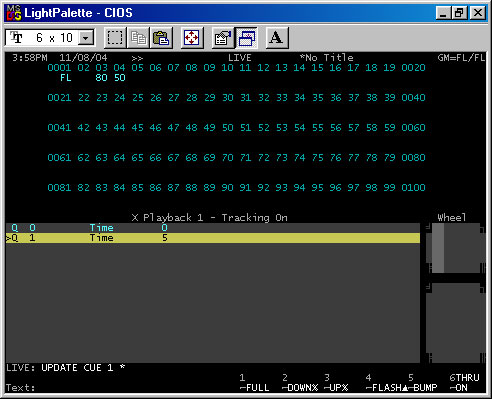Expand the 6 x 10 font size dropdown
Screen dimensions: 492x399
pos(86,38)
